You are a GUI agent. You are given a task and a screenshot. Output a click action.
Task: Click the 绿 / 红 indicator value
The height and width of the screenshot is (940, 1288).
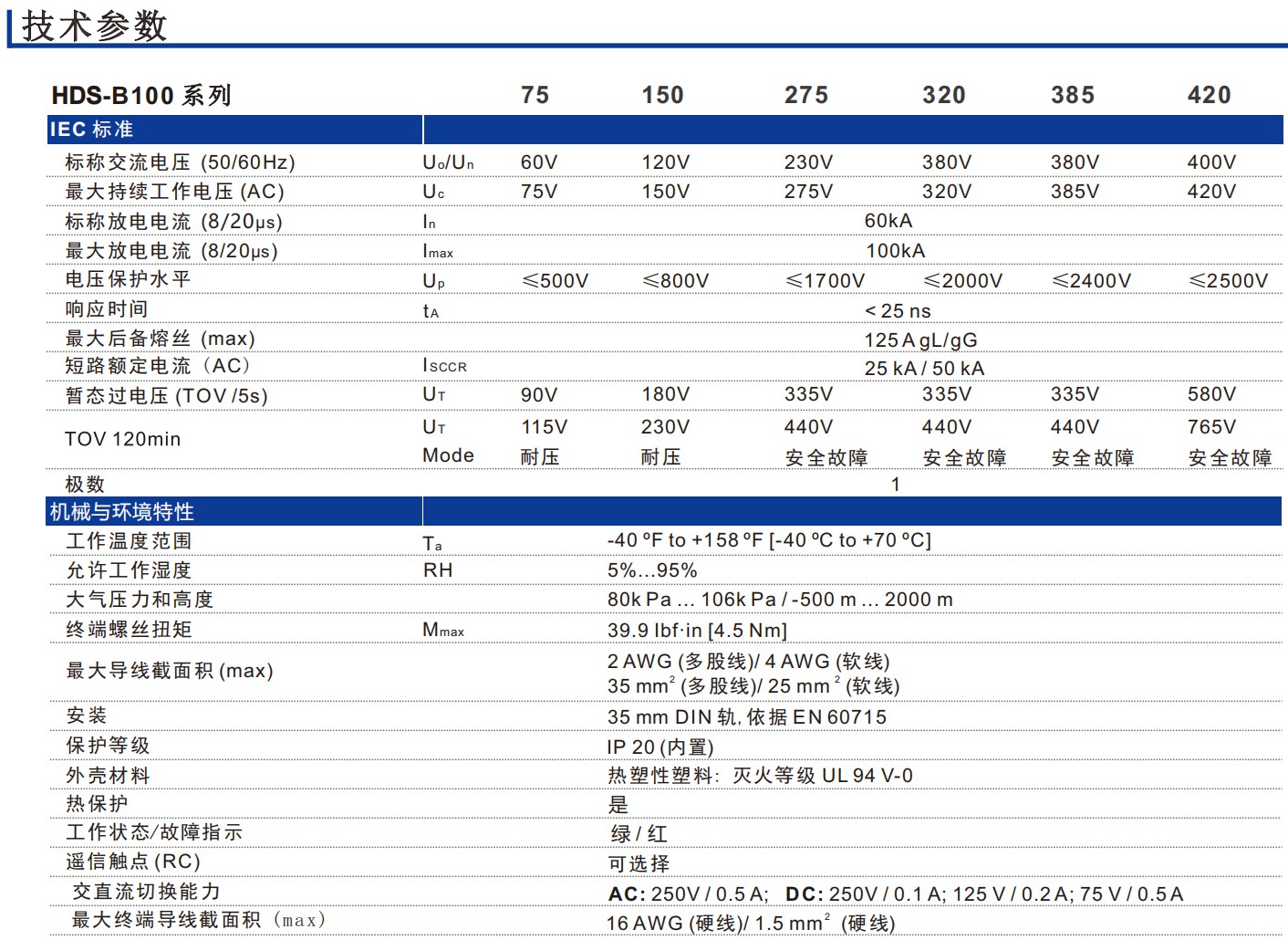639,834
